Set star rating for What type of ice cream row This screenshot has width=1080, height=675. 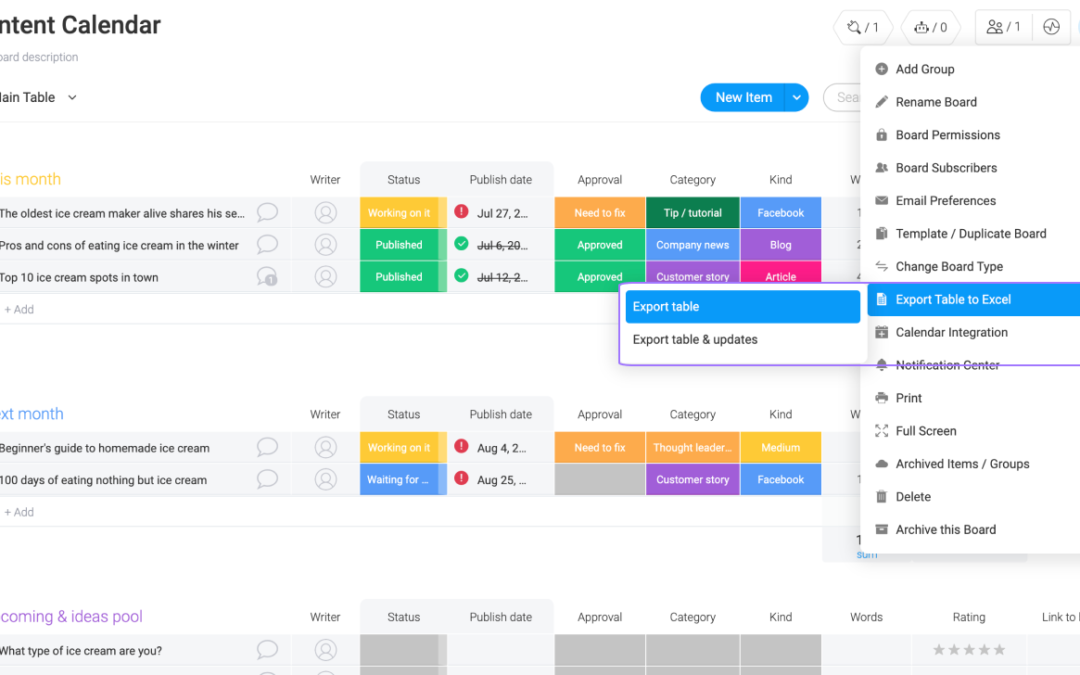pos(969,650)
